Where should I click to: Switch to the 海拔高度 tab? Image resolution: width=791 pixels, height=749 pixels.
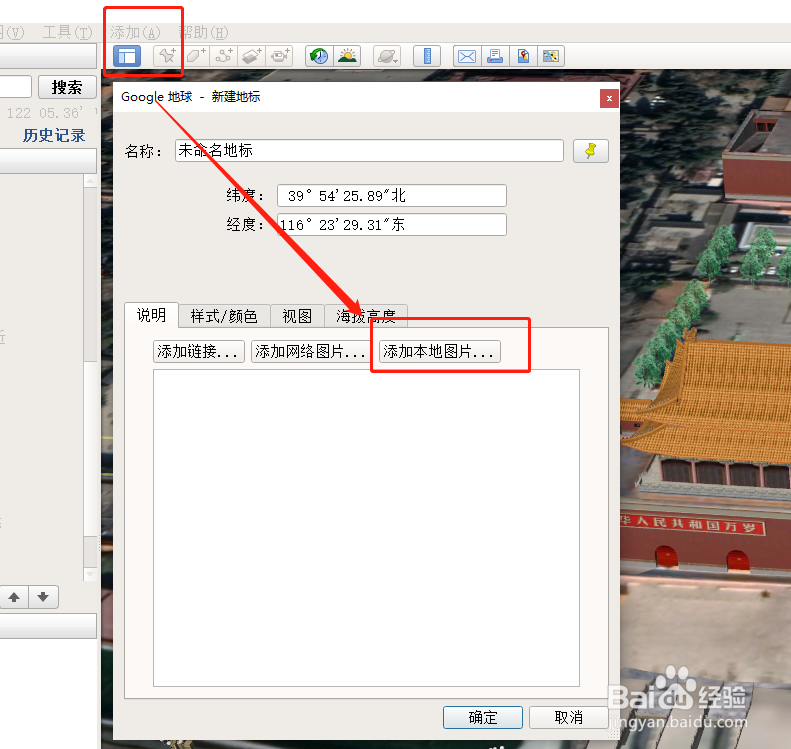366,316
